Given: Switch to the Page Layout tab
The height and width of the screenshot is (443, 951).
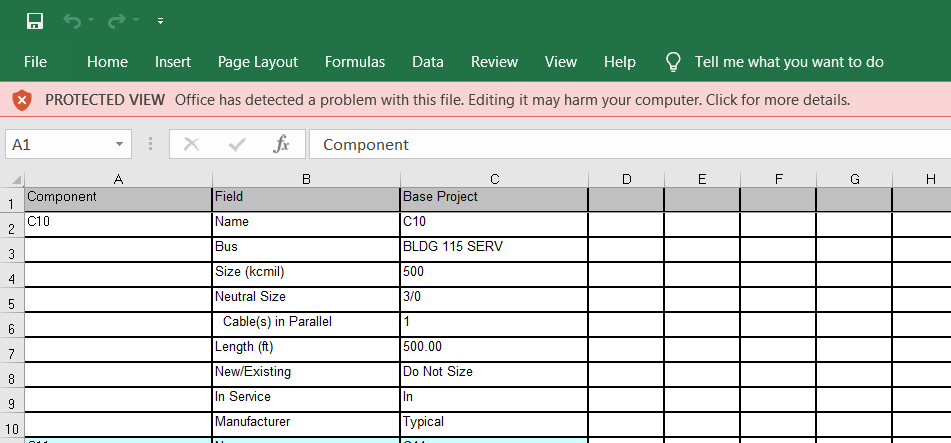Looking at the screenshot, I should (x=257, y=62).
